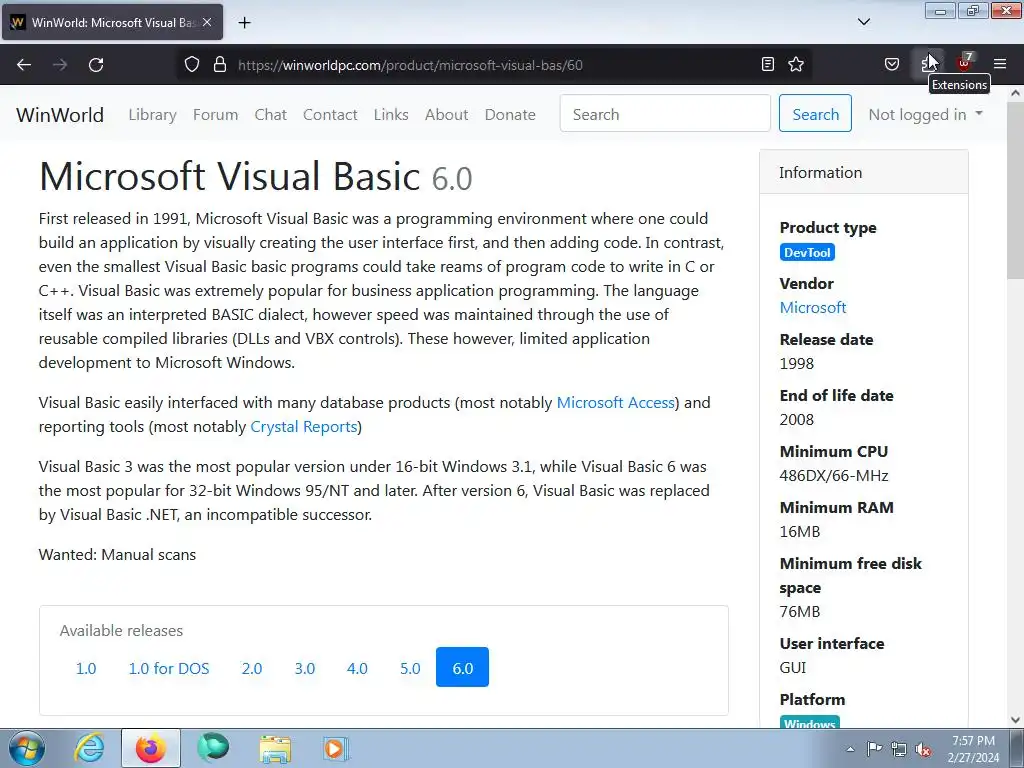This screenshot has width=1024, height=768.
Task: Open the Save to Pocket icon
Action: [891, 64]
